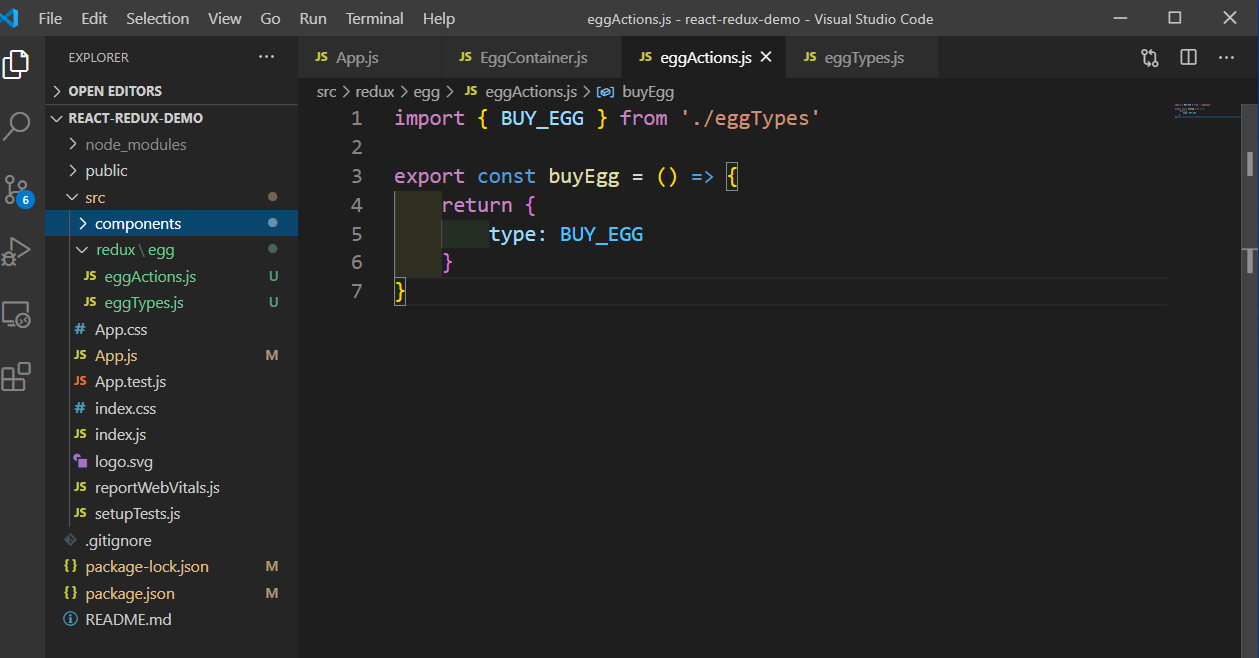Collapse the src folder
1259x658 pixels.
pos(172,197)
